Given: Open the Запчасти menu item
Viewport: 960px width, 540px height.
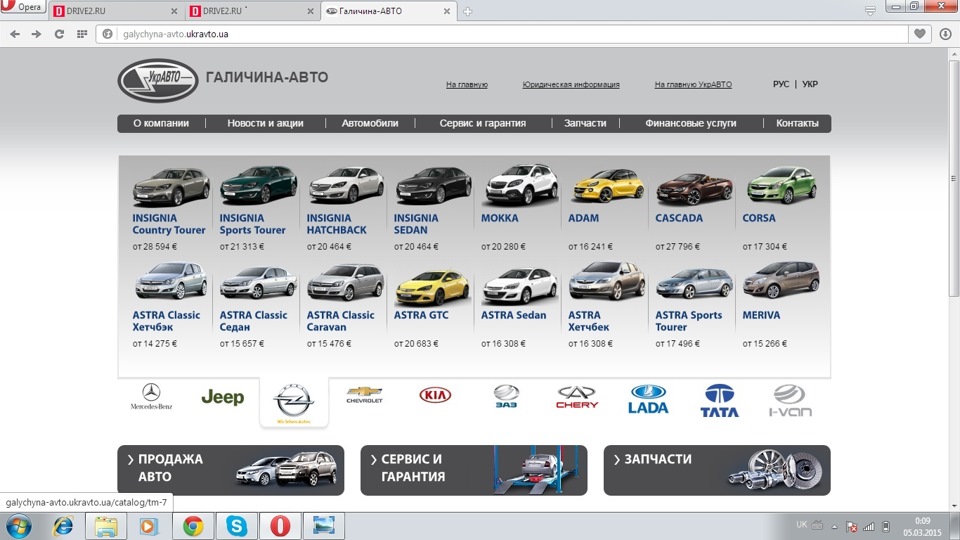Looking at the screenshot, I should (585, 123).
